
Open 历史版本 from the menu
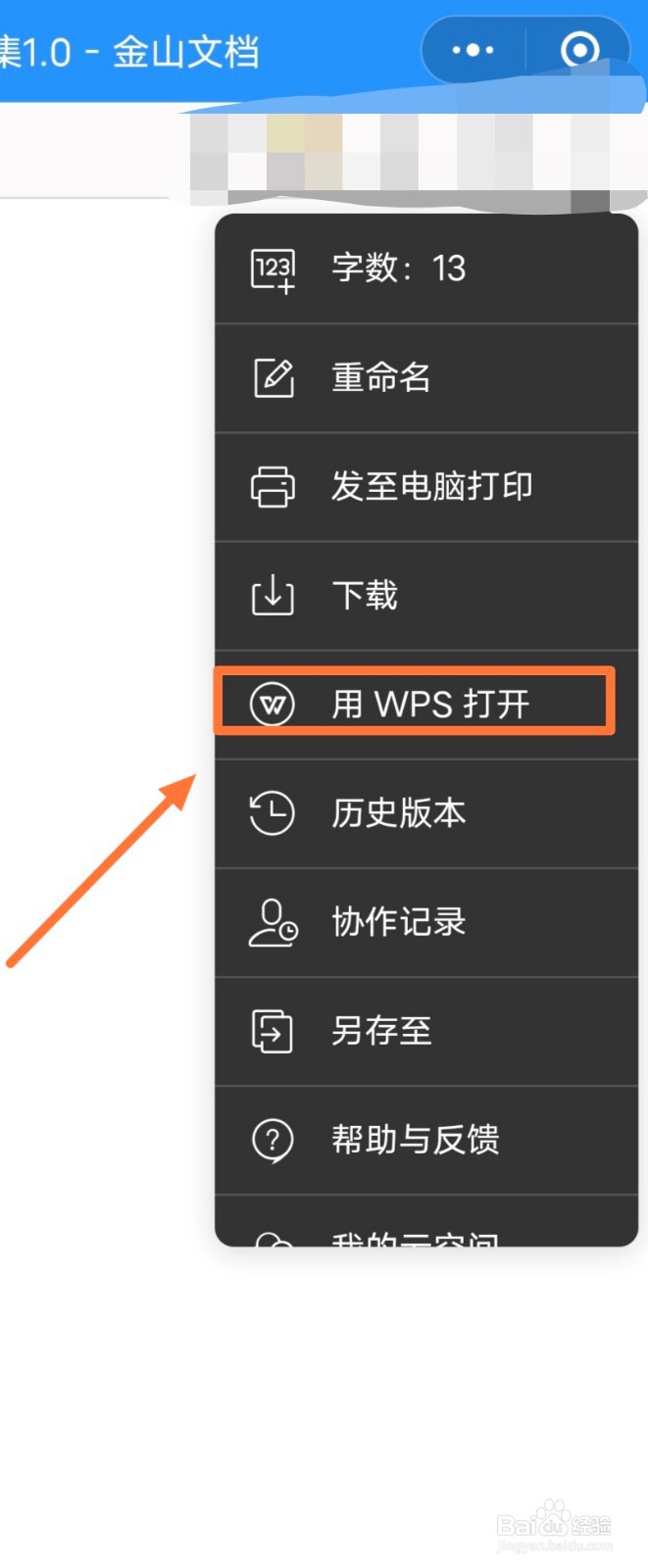[x=426, y=813]
